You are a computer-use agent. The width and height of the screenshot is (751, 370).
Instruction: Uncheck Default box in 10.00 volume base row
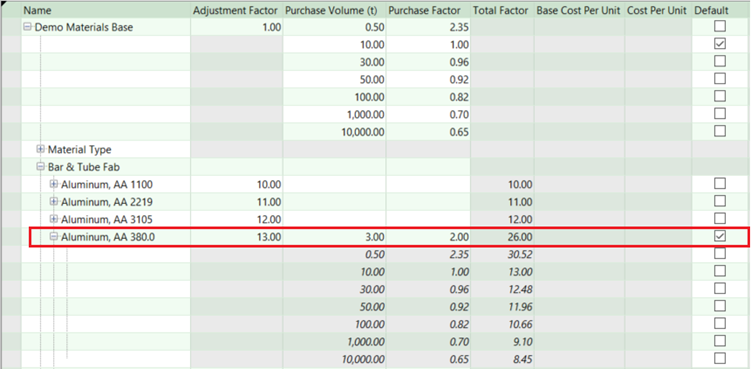point(720,44)
